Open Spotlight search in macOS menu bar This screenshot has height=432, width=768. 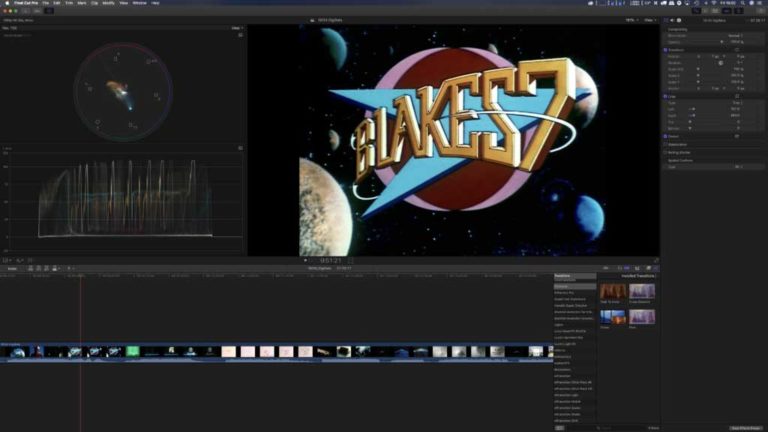743,3
